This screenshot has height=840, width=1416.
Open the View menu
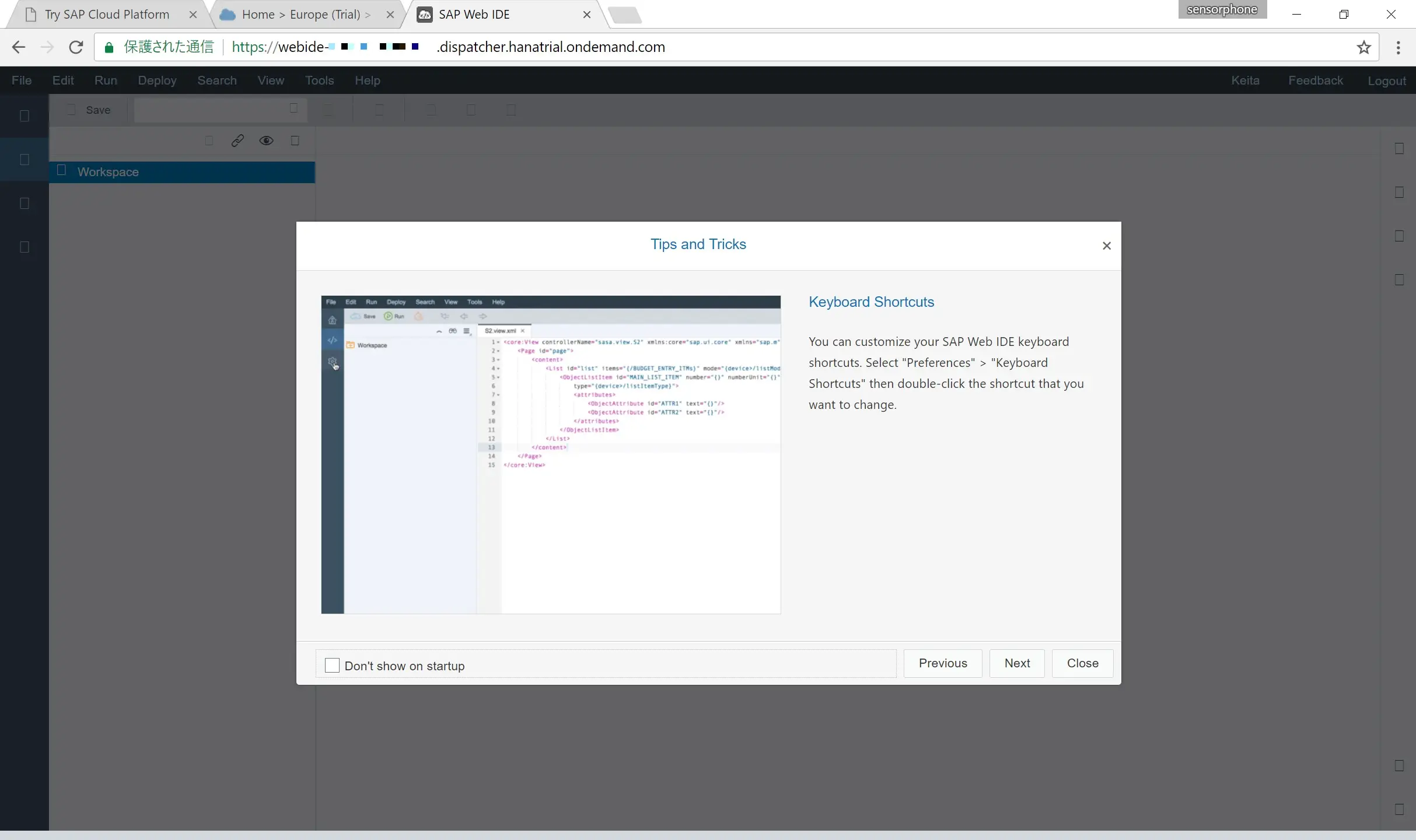(271, 80)
